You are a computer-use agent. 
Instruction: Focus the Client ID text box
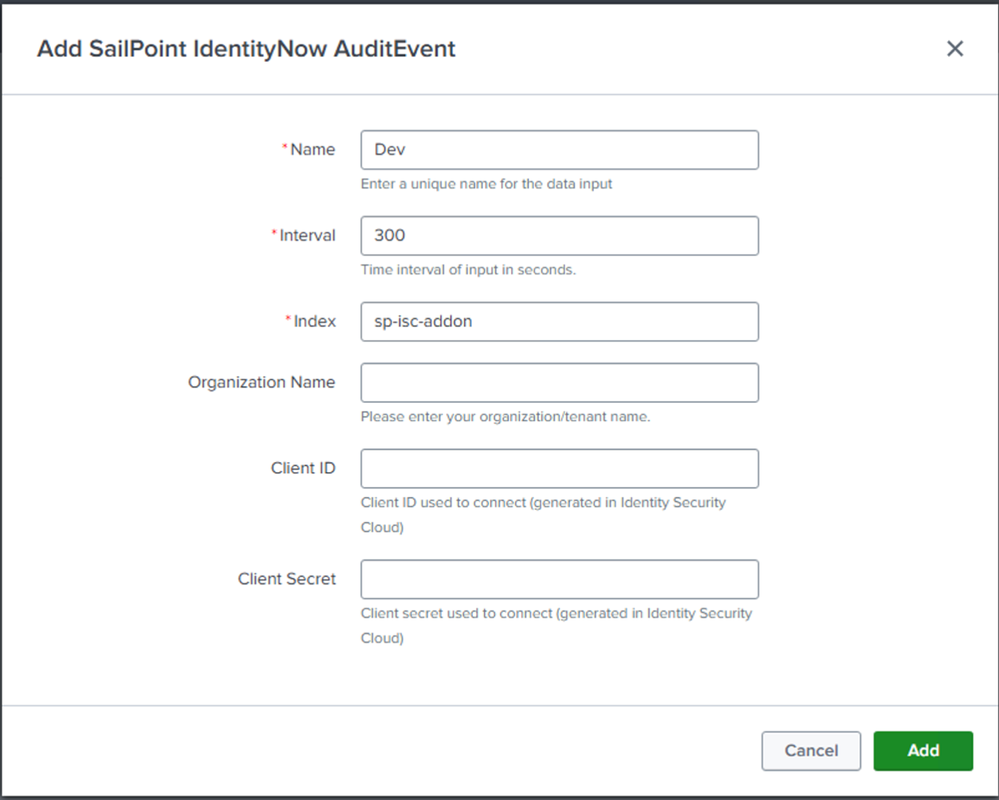559,469
